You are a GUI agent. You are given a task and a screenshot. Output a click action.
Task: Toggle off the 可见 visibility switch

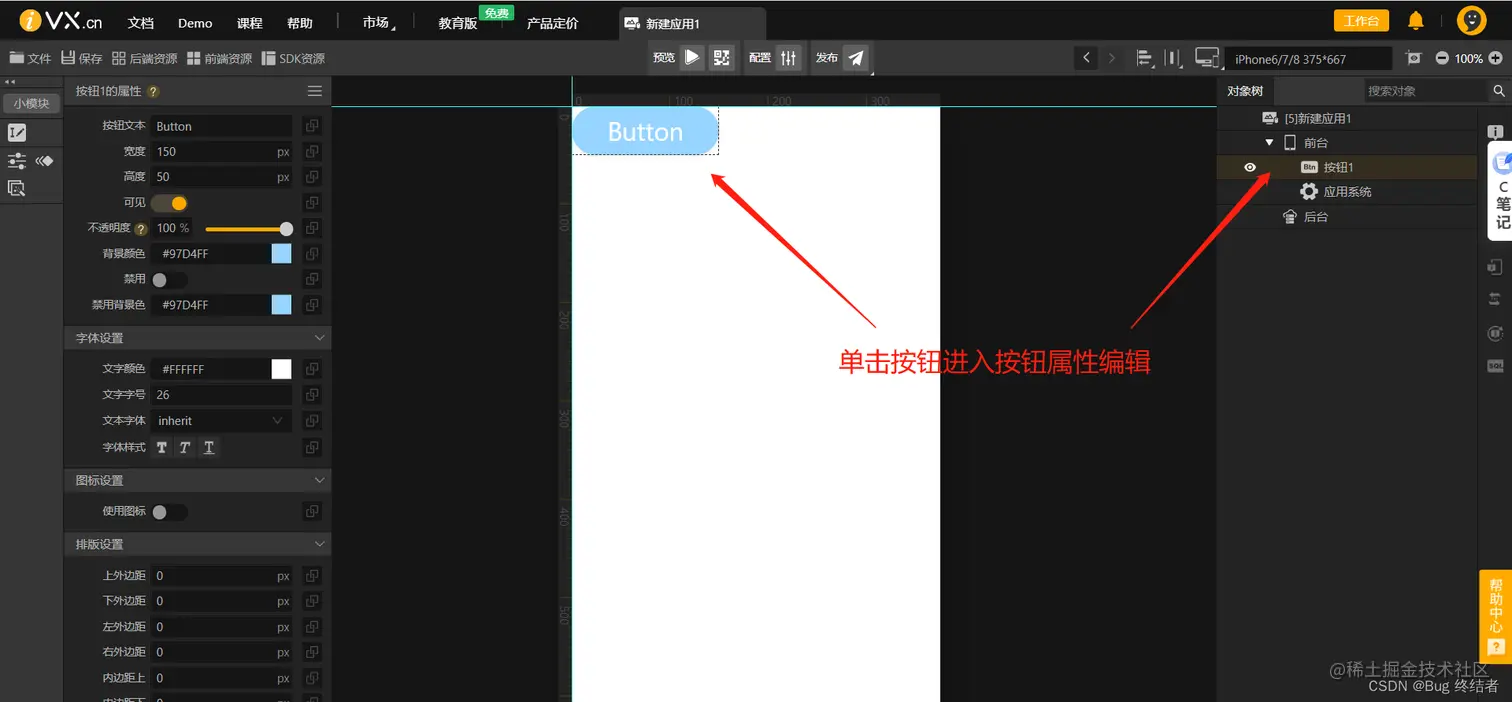[x=167, y=202]
